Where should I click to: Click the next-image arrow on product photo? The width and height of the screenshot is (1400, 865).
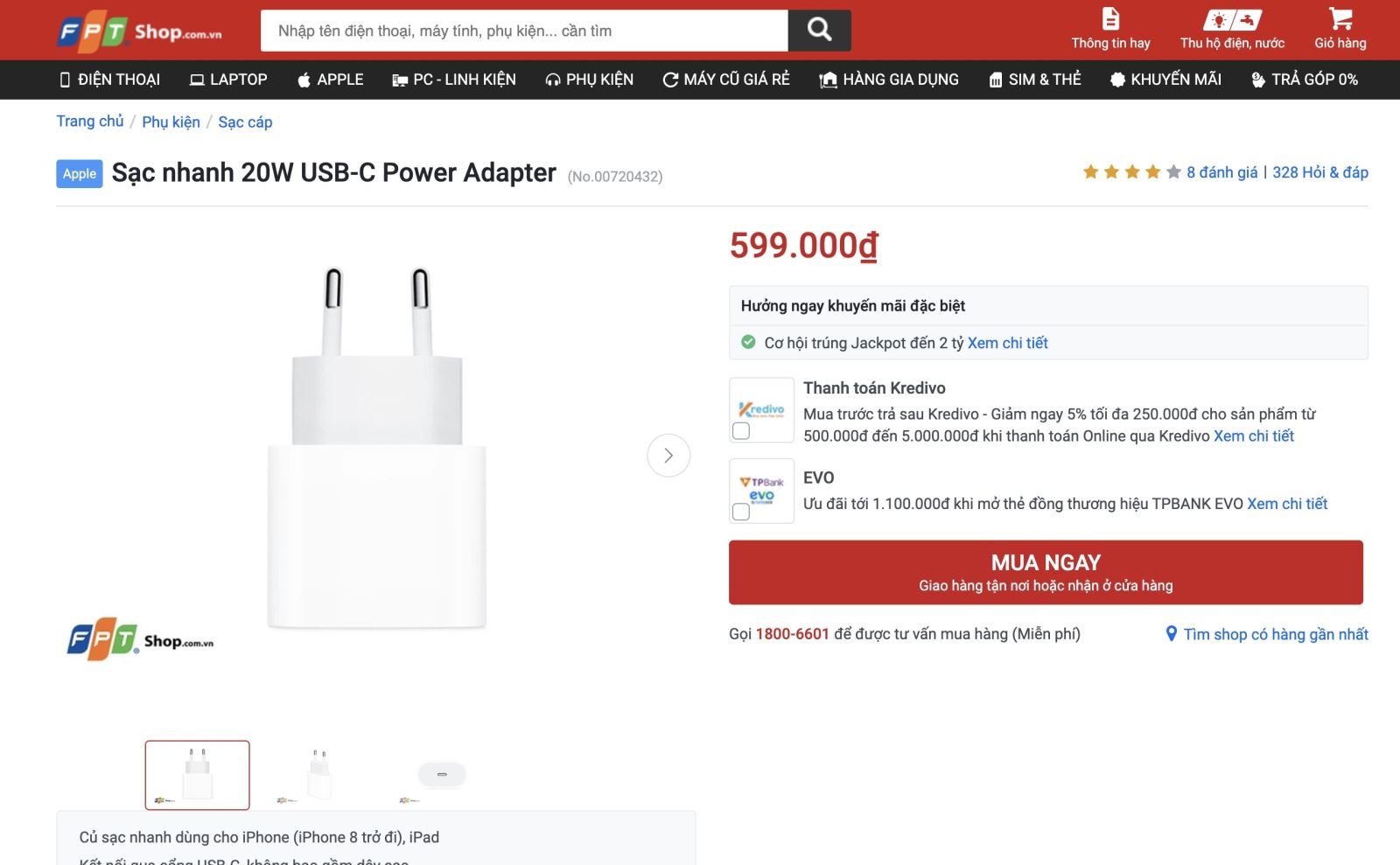[668, 455]
